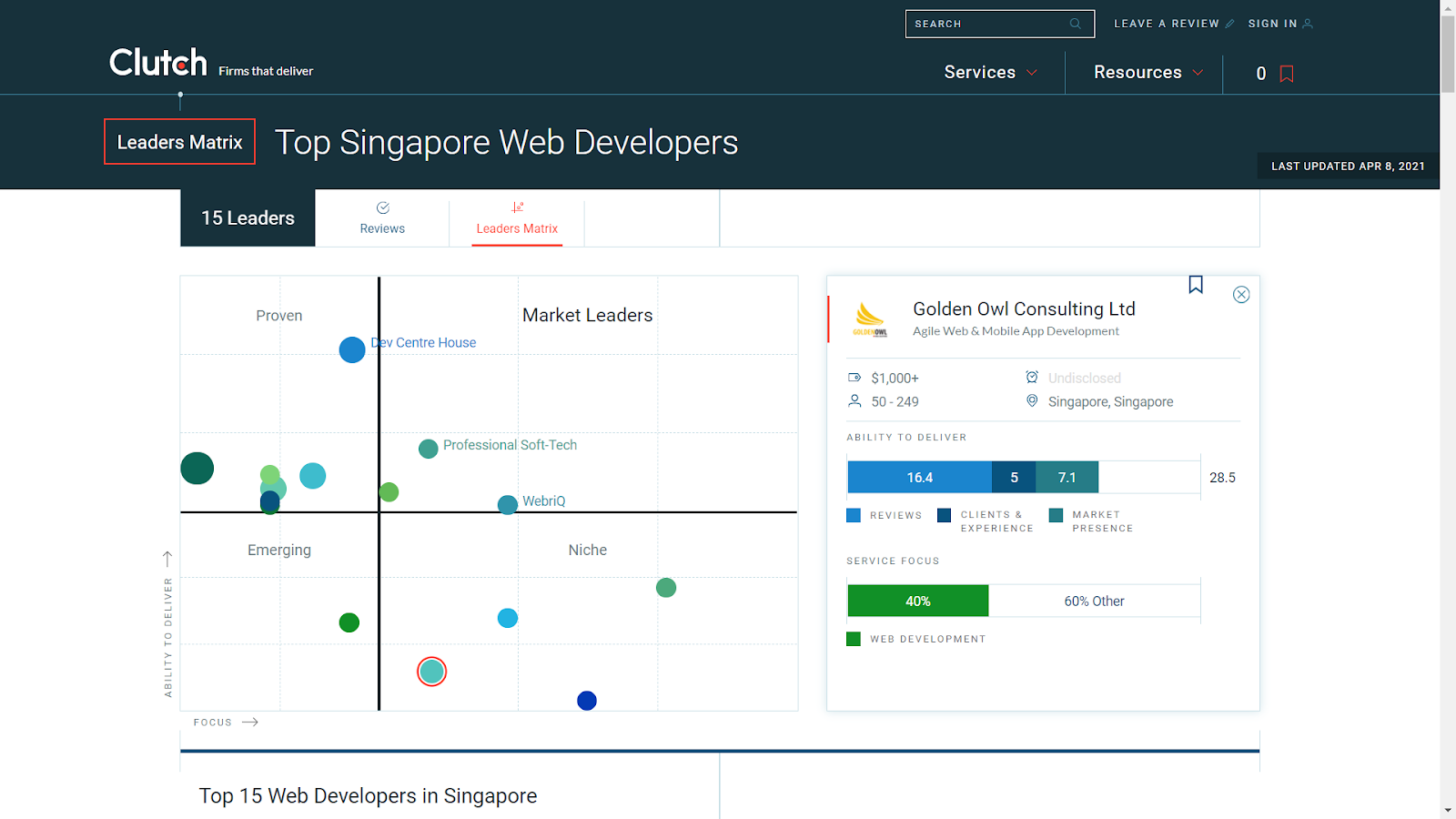Click the WebriQ label
Screen dimensions: 1456x819
(x=544, y=501)
